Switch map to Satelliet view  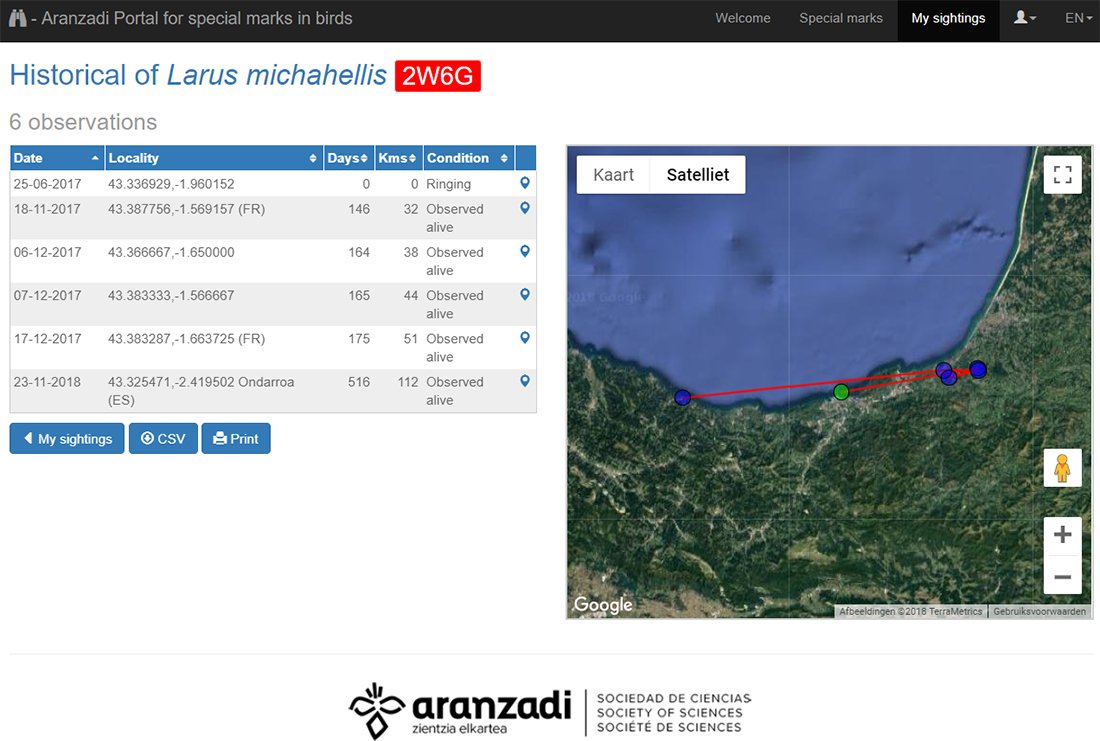(x=698, y=175)
